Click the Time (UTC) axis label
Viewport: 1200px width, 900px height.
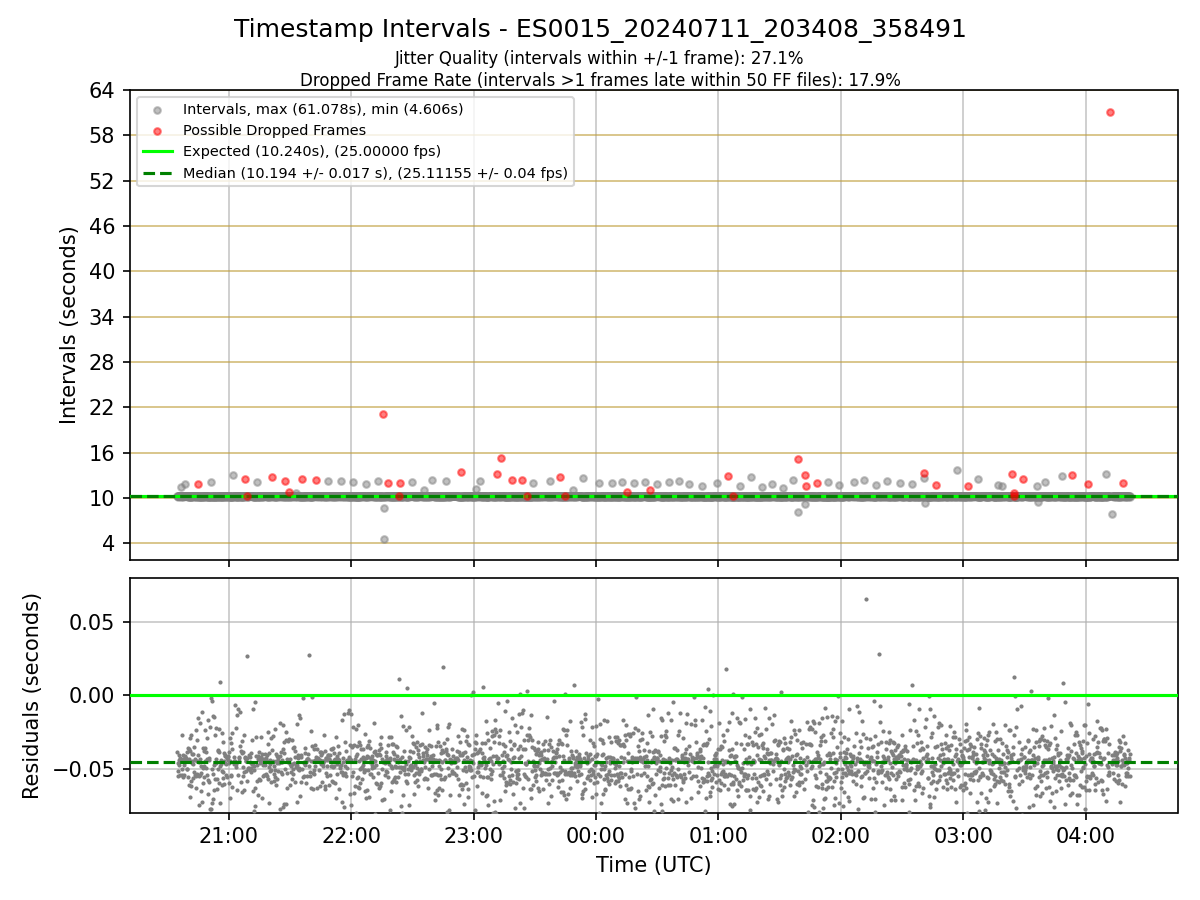coord(654,865)
